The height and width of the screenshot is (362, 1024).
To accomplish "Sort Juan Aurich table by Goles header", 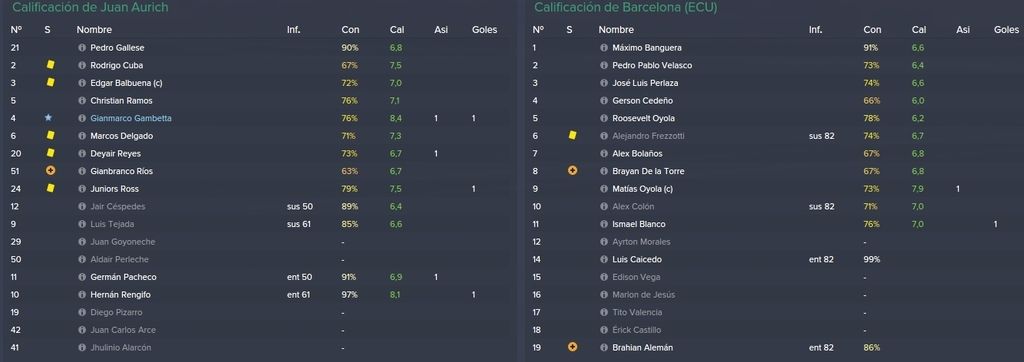I will [x=485, y=29].
